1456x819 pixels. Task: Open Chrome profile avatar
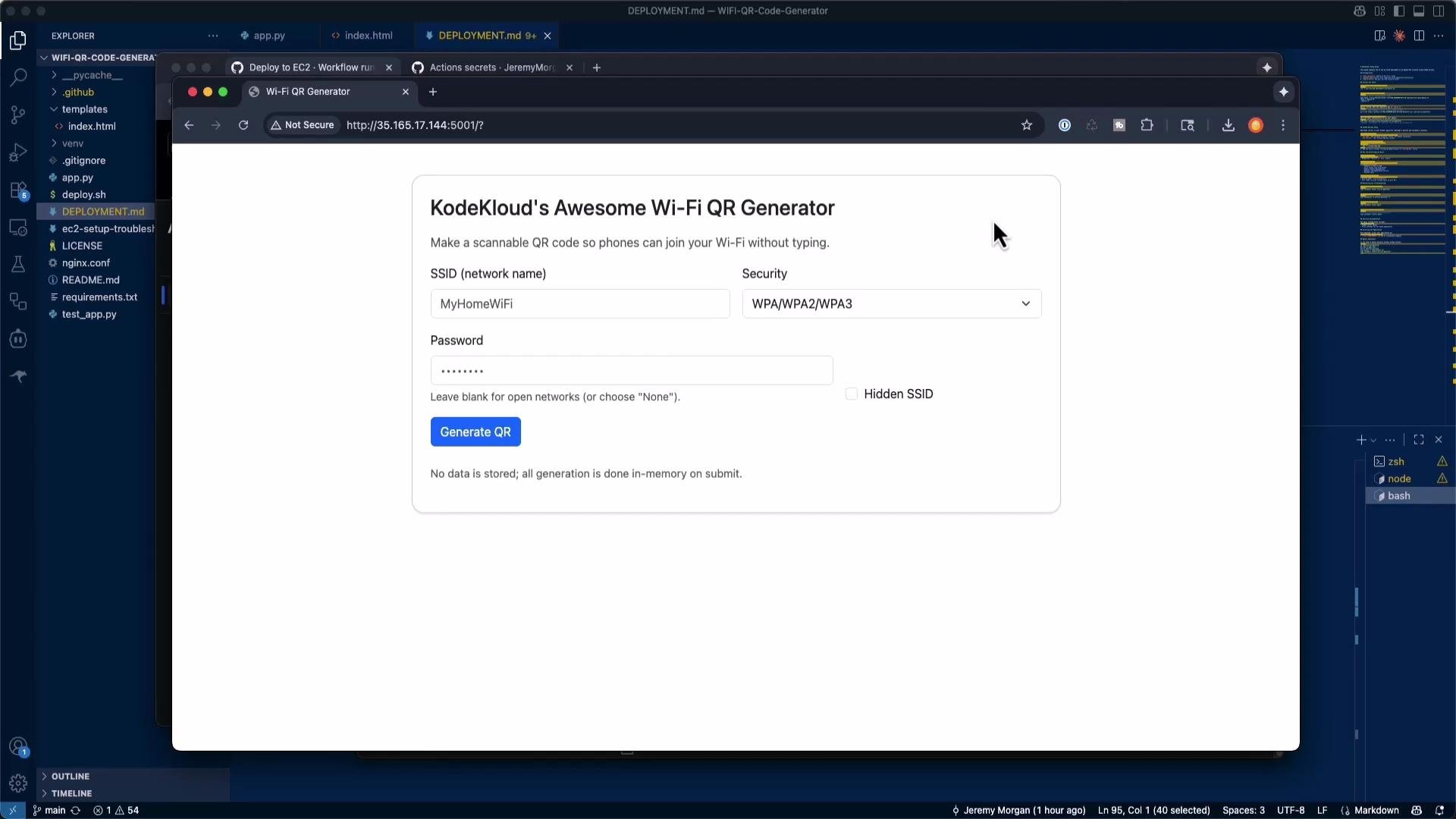1256,125
